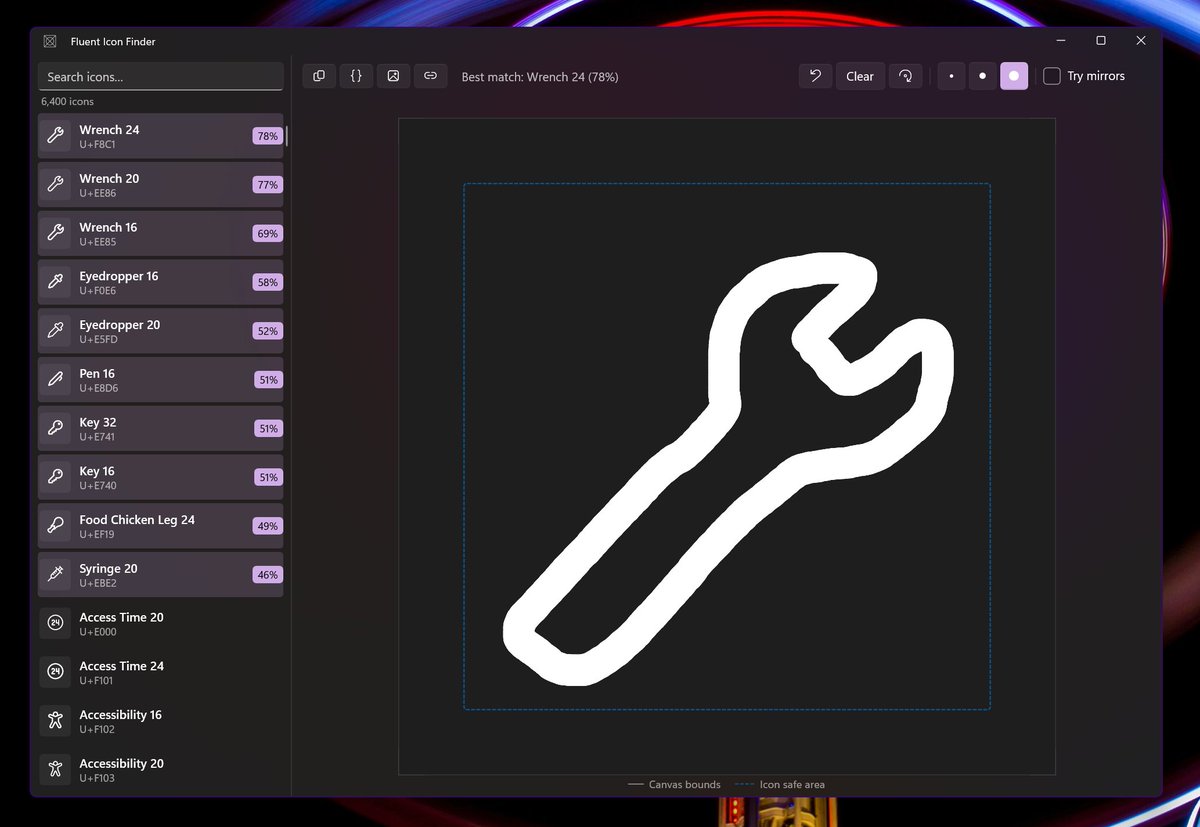Click the 52% match badge
This screenshot has width=1200, height=827.
pyautogui.click(x=267, y=331)
